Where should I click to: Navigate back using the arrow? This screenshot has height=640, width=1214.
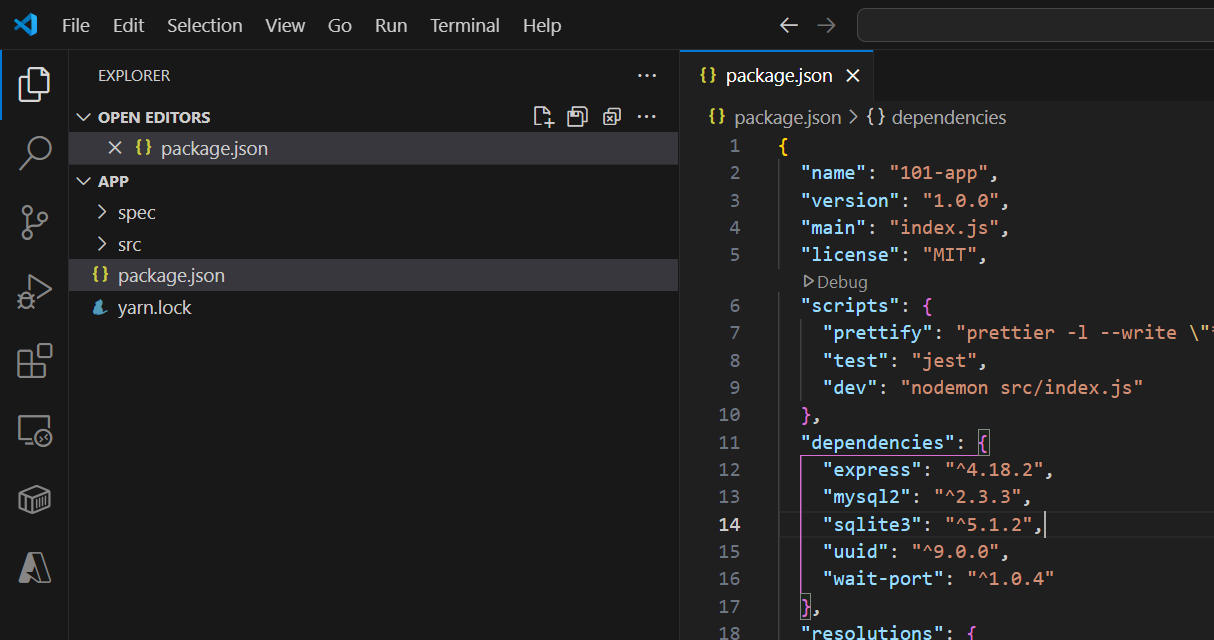click(x=788, y=25)
